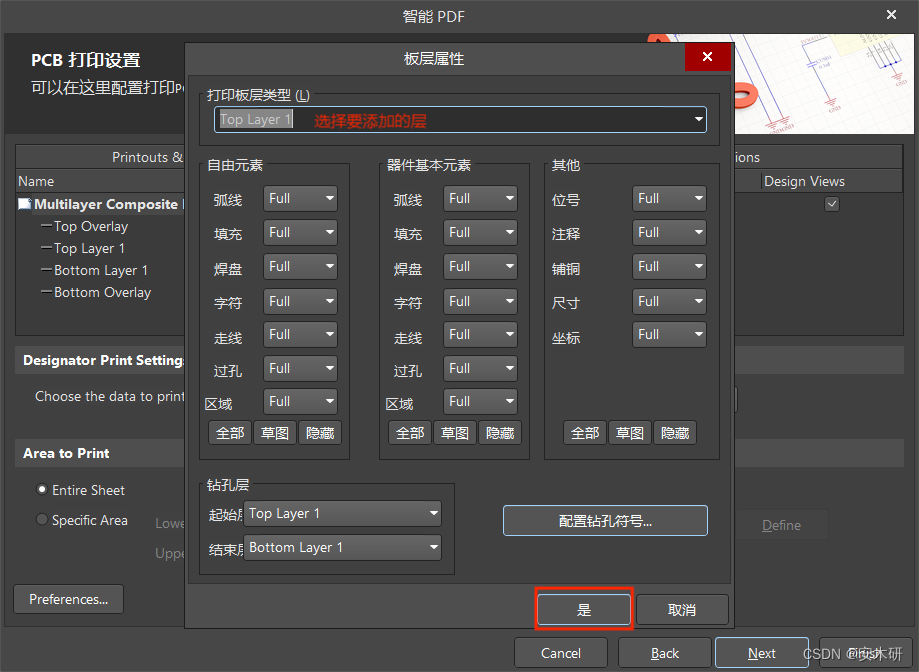This screenshot has width=919, height=672.
Task: Confirm the dialog with 是
Action: (x=583, y=608)
